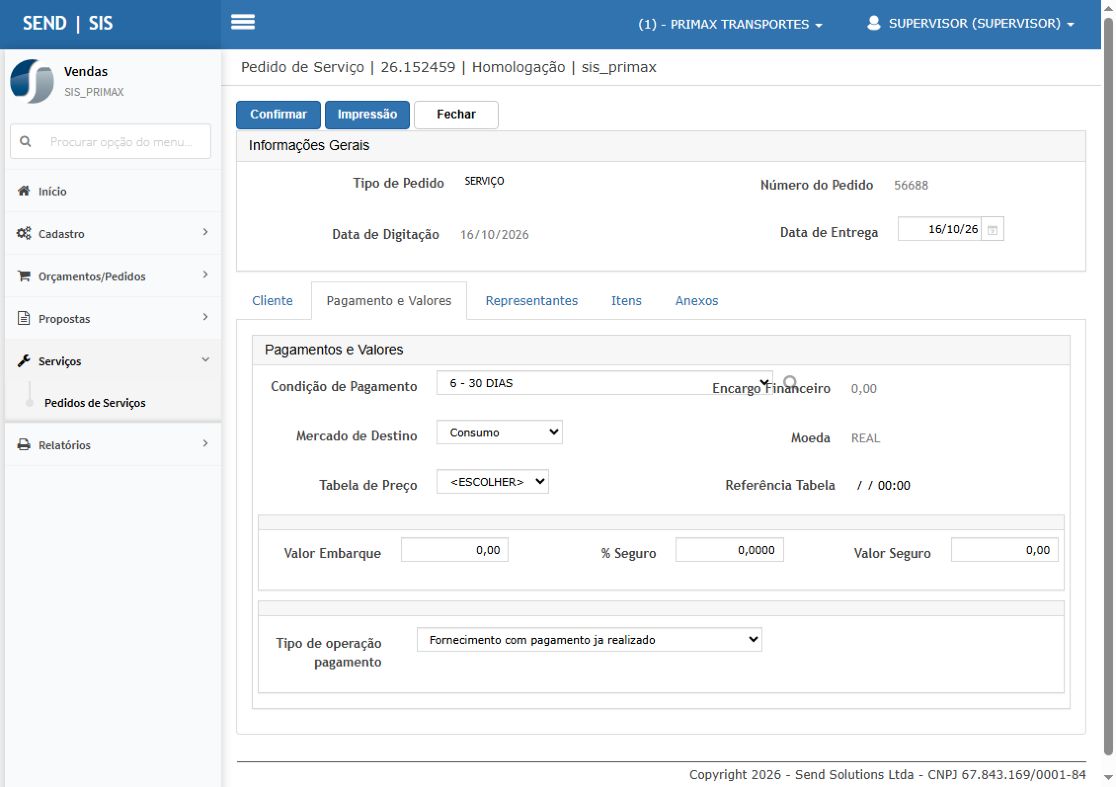This screenshot has height=787, width=1116.
Task: Click the Condição de Pagamento lookup magnifier
Action: [790, 383]
